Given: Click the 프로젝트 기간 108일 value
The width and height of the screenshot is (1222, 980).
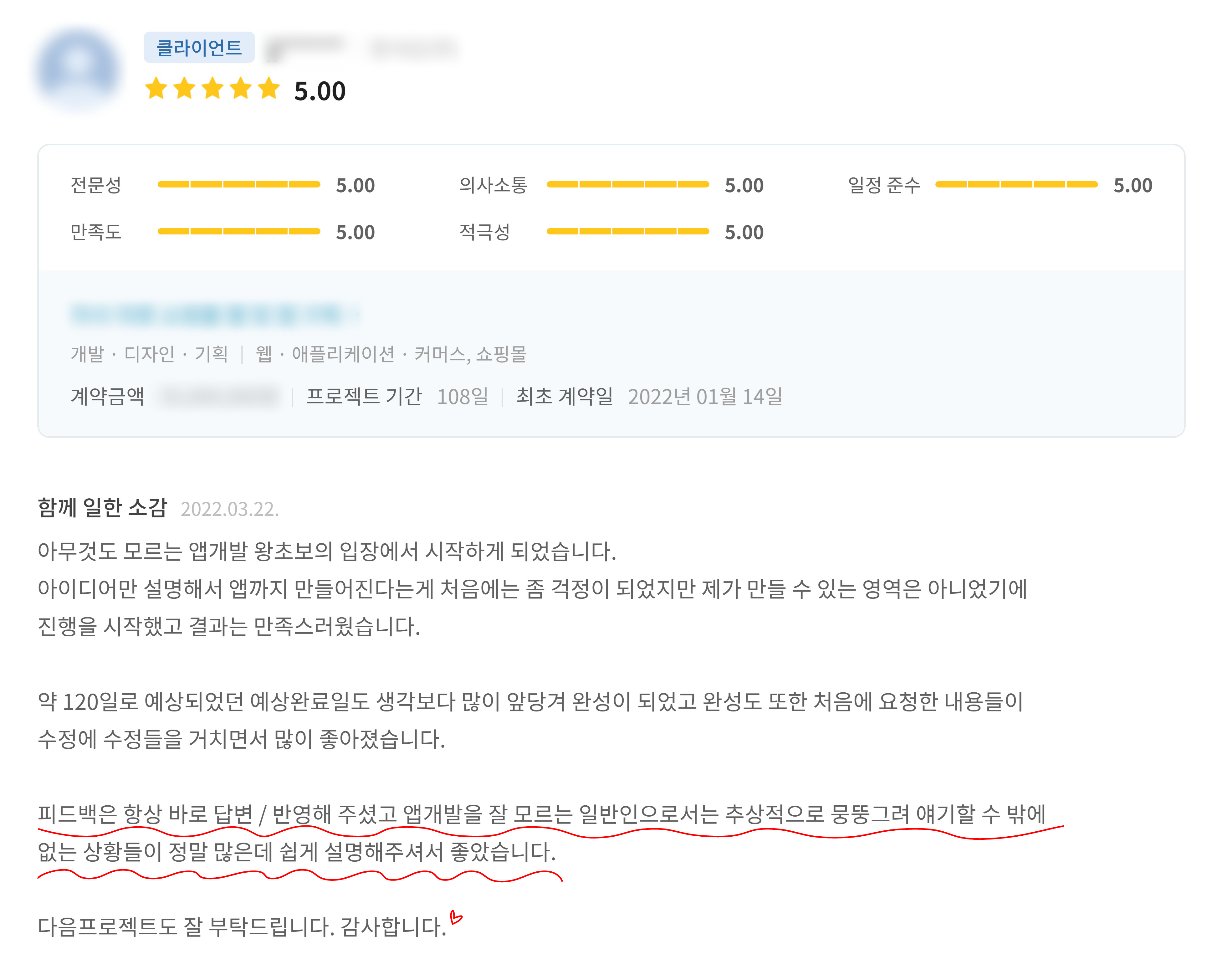Looking at the screenshot, I should [x=463, y=397].
